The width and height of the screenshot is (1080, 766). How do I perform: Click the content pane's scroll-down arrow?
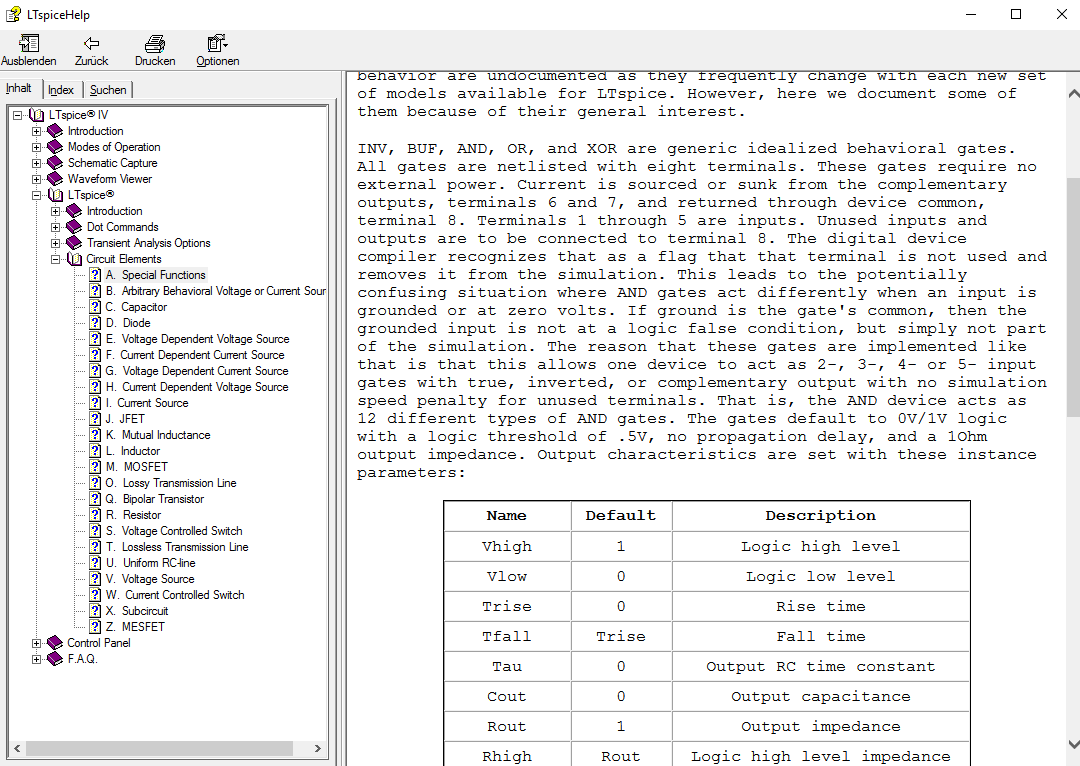pos(1073,744)
